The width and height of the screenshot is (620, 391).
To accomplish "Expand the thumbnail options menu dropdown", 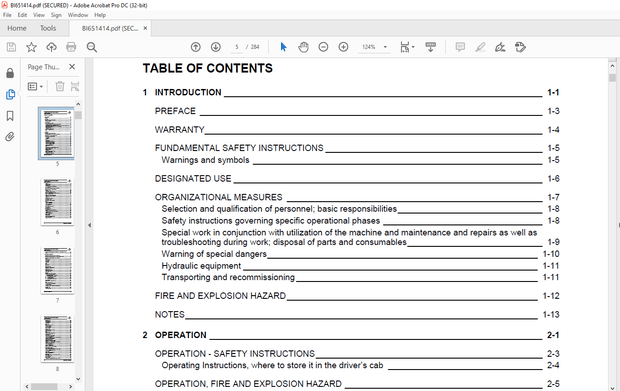I will 35,86.
